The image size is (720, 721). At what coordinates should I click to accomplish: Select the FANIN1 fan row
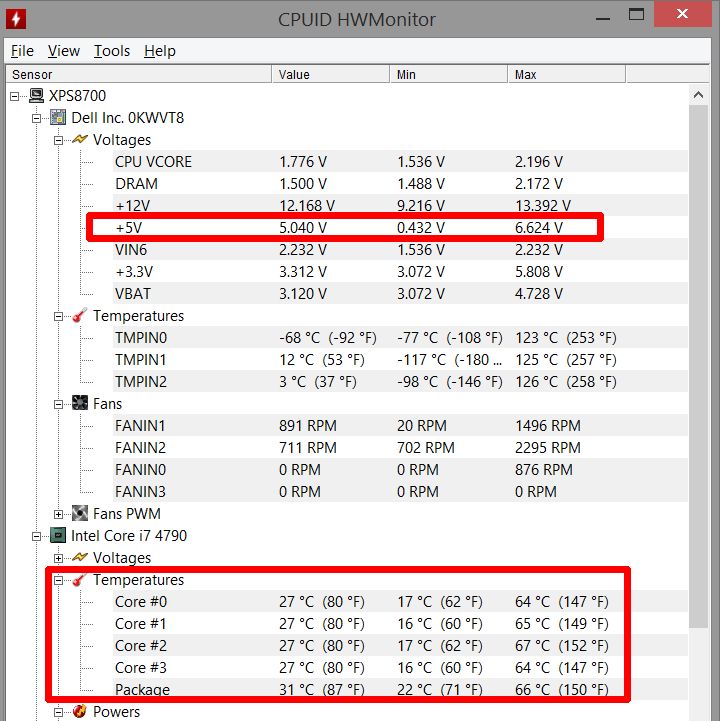point(400,425)
